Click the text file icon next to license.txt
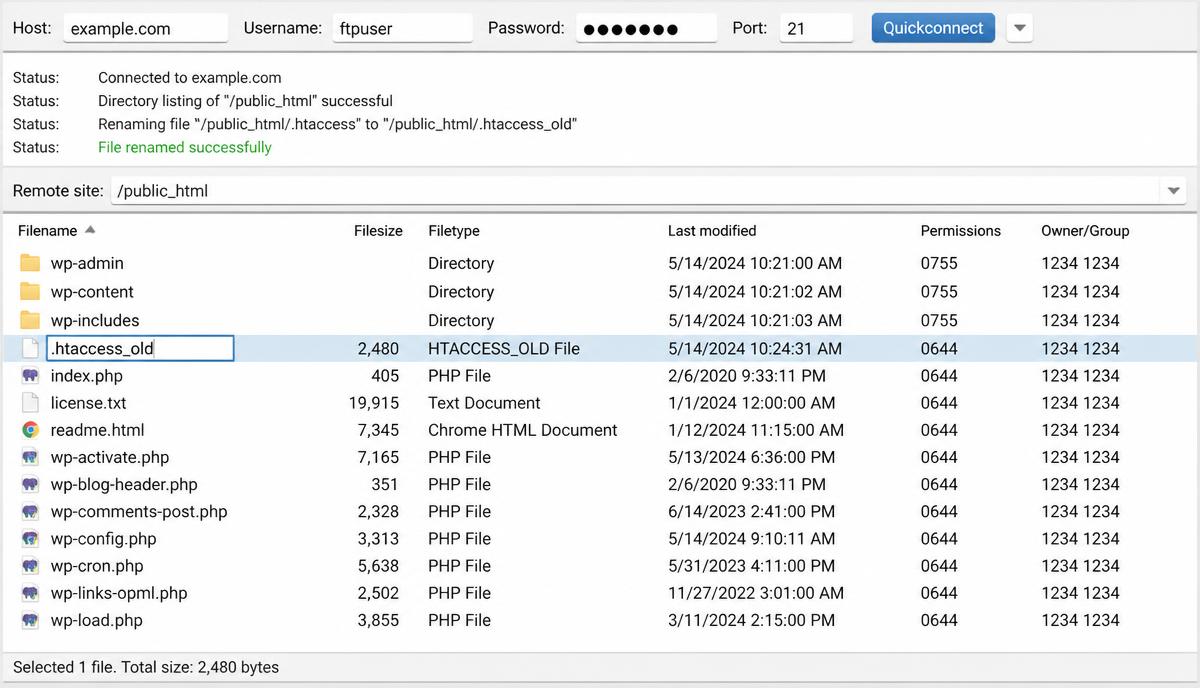 coord(30,403)
